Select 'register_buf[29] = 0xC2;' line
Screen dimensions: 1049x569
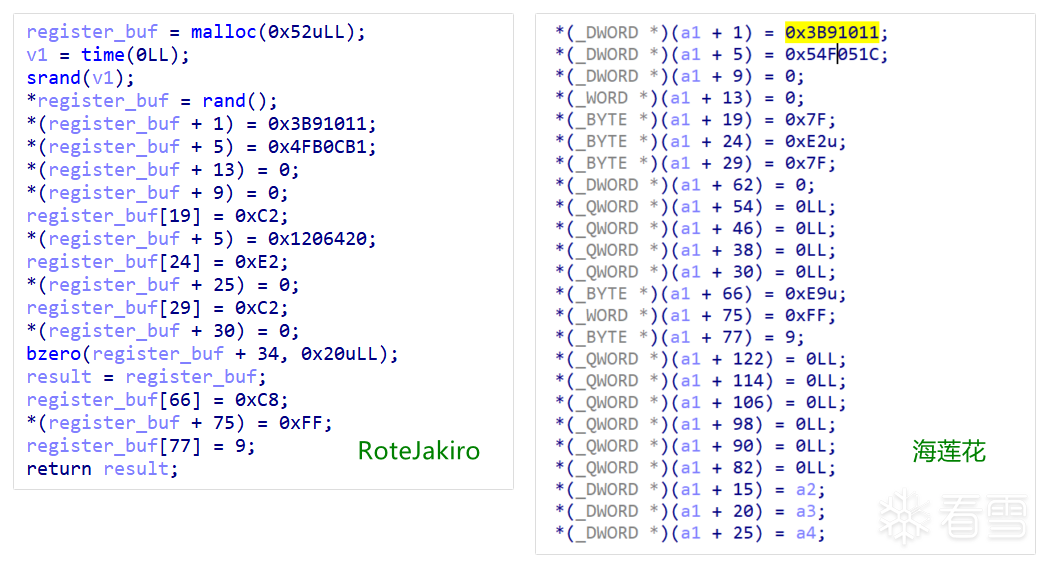pos(157,308)
